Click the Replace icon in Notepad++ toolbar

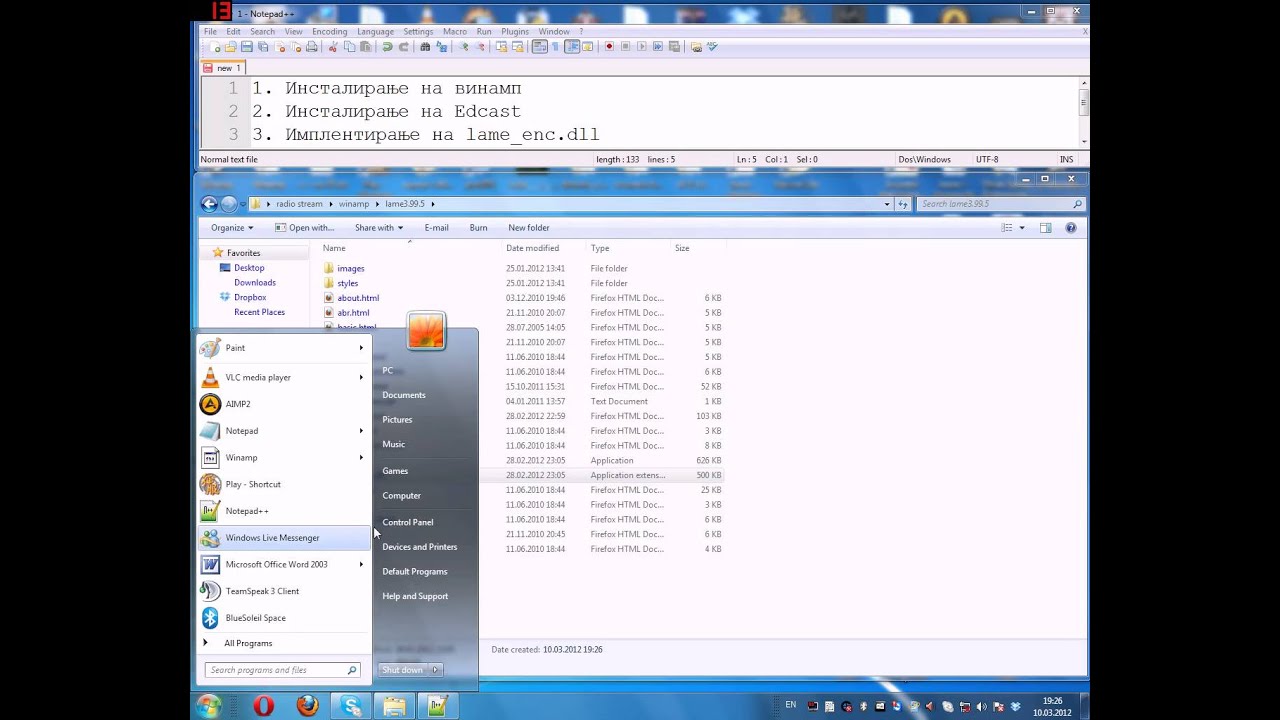pos(441,47)
